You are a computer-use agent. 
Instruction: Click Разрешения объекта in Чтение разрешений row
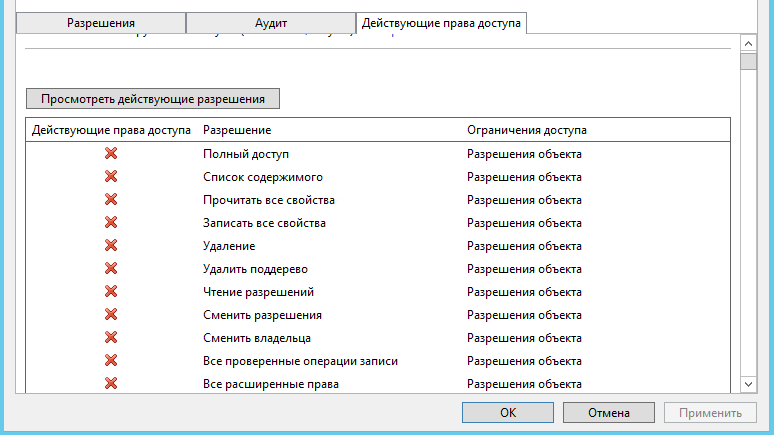pyautogui.click(x=524, y=292)
